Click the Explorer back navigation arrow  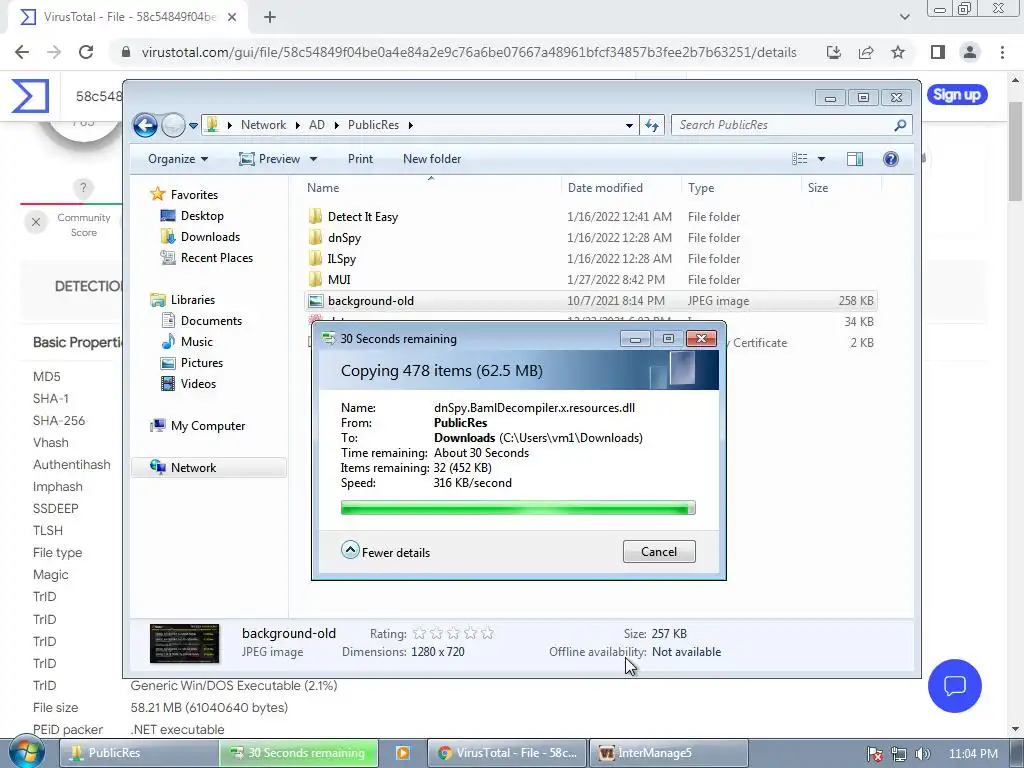(145, 125)
